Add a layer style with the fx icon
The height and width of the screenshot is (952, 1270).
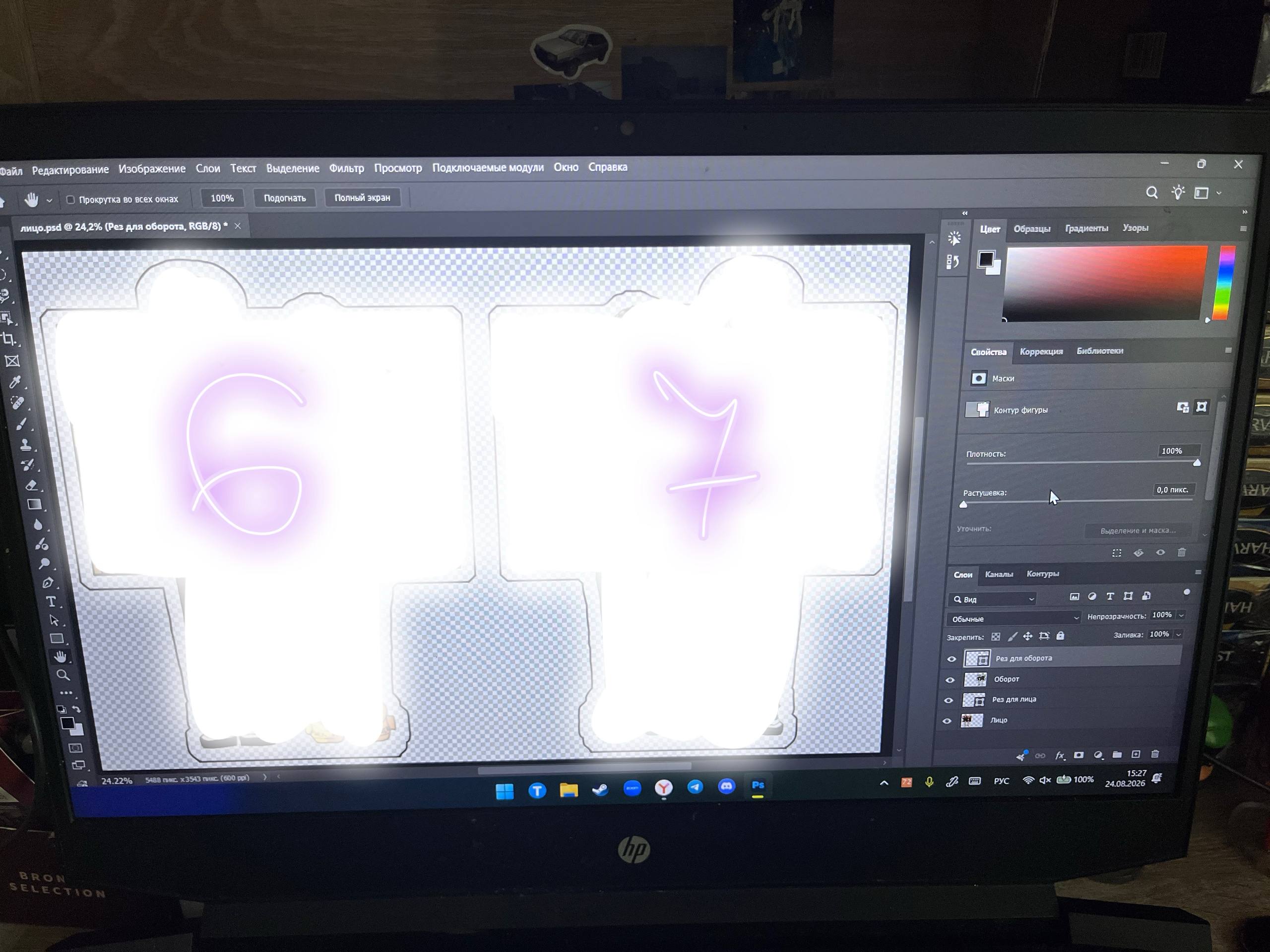pos(1060,755)
